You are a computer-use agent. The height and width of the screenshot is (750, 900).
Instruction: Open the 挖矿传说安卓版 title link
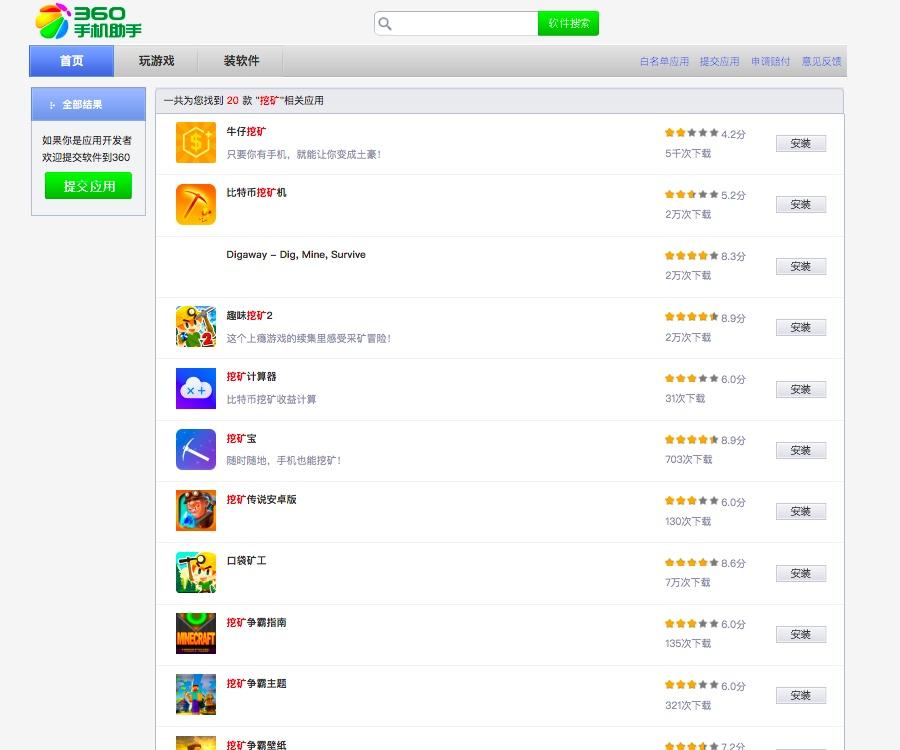click(261, 499)
